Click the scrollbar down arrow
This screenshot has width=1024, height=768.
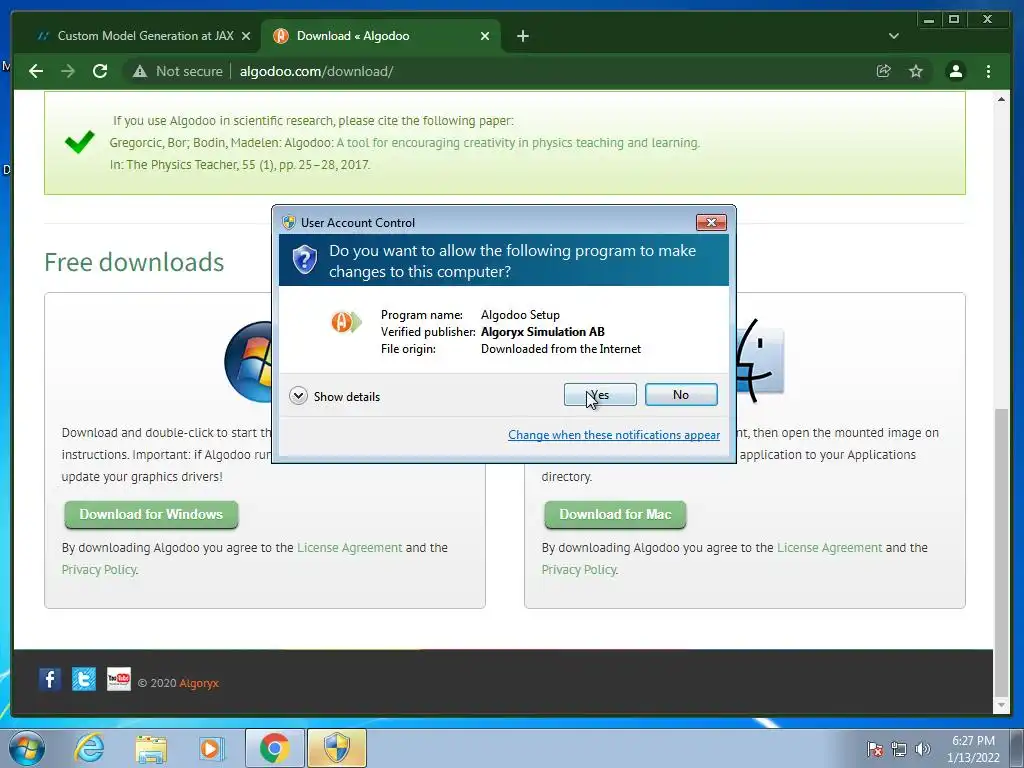(1001, 705)
